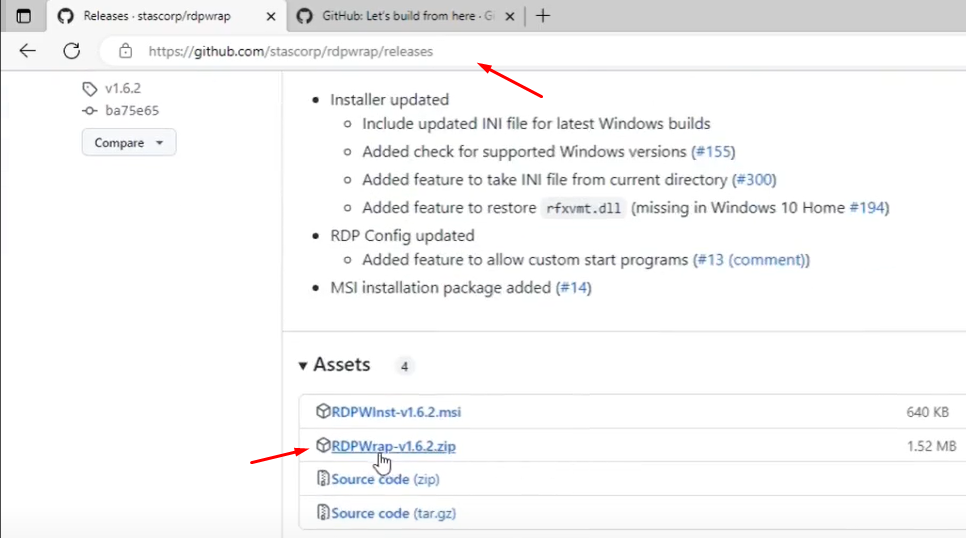Open the tab actions menu icon
Viewport: 966px width, 538px height.
23,16
